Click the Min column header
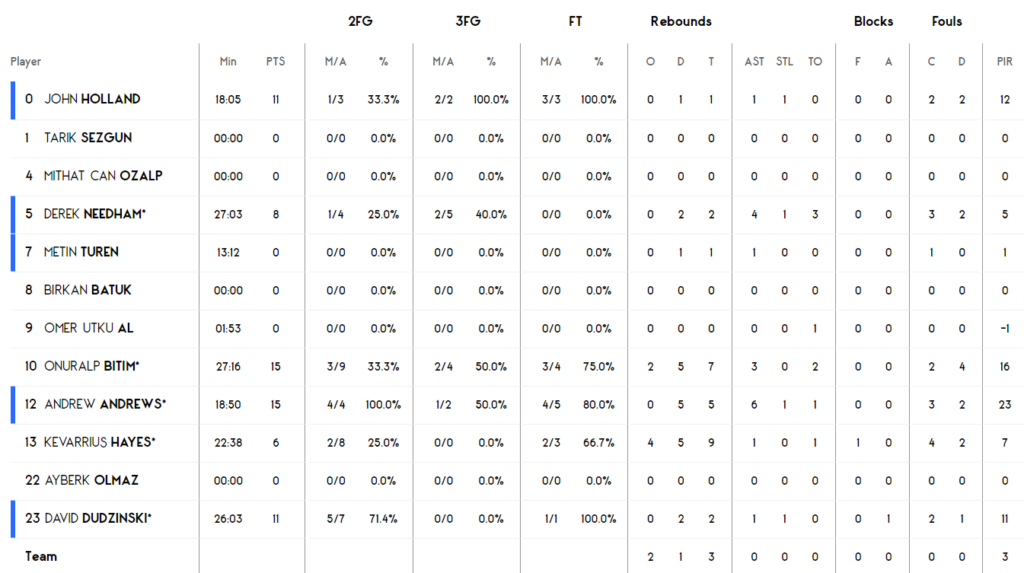 tap(228, 61)
